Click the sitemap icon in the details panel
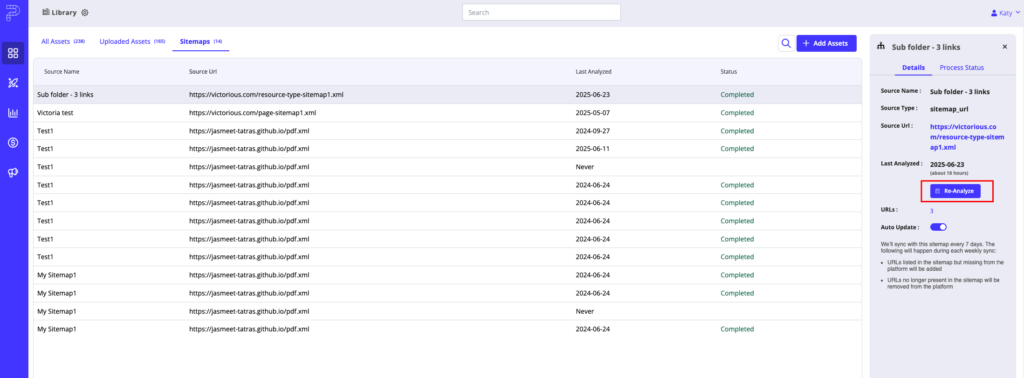This screenshot has width=1024, height=378. point(881,47)
